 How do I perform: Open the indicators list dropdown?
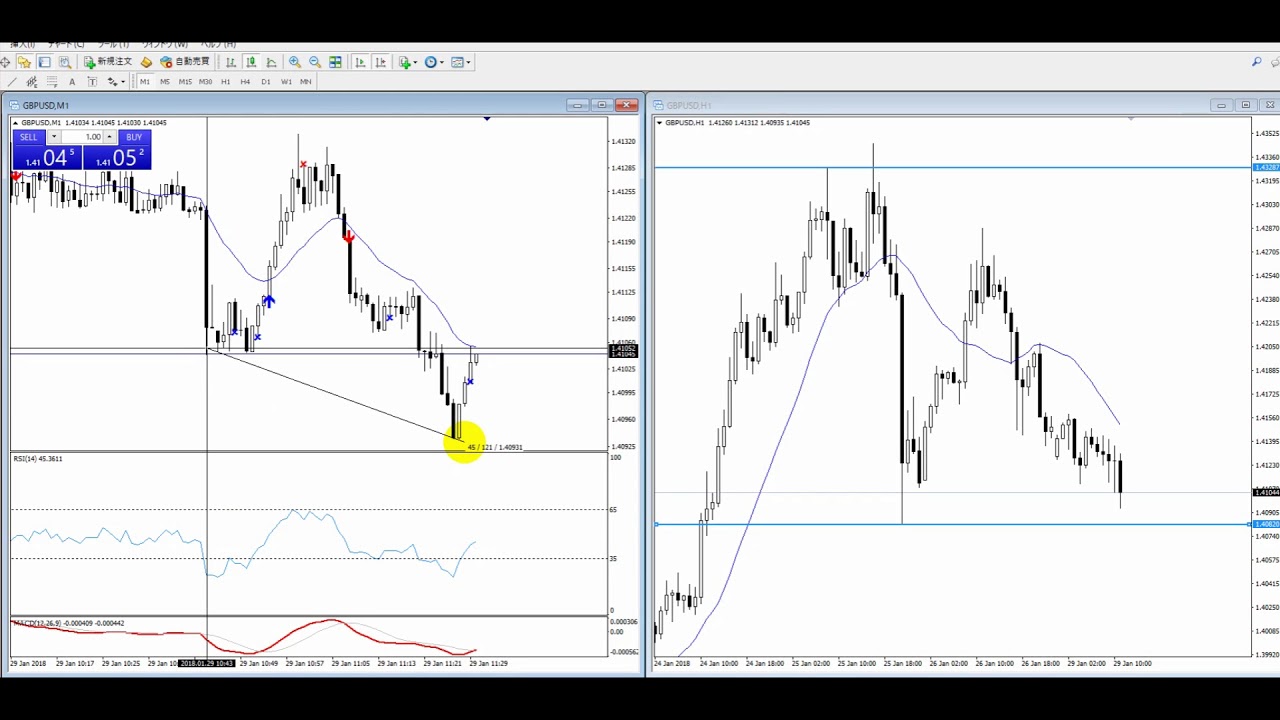407,62
